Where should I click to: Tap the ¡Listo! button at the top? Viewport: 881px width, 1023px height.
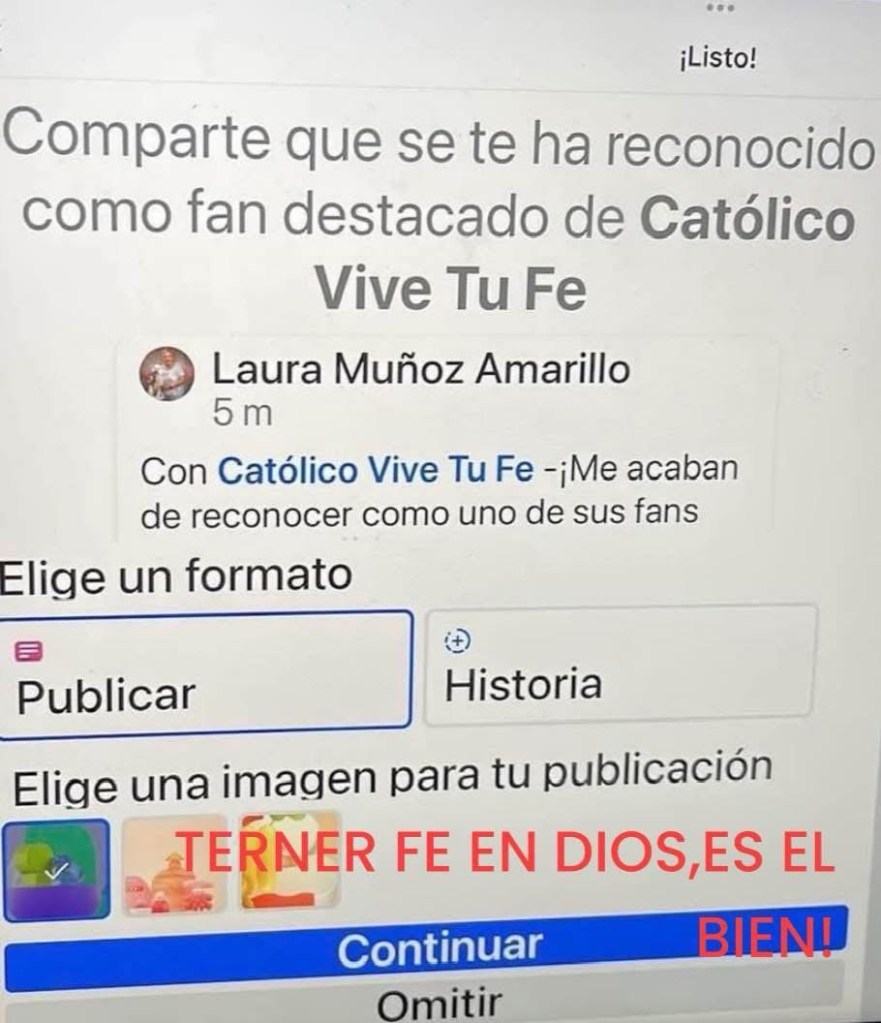coord(718,59)
